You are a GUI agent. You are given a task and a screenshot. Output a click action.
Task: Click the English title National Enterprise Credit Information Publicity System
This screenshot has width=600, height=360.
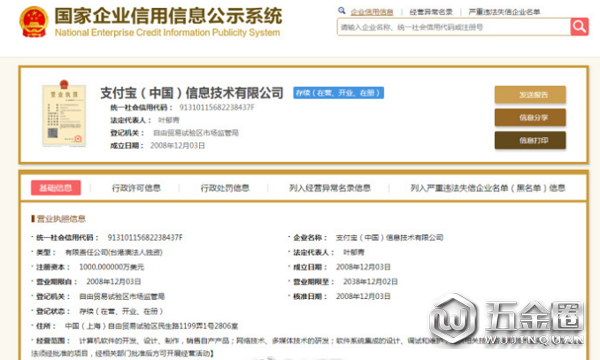coord(168,33)
